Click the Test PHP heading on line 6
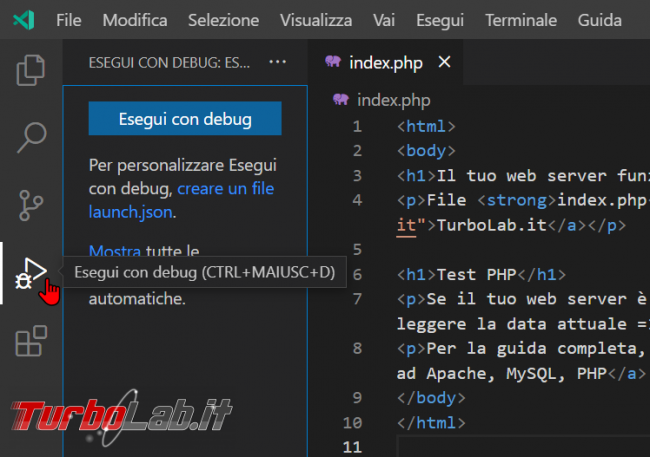 click(x=476, y=275)
